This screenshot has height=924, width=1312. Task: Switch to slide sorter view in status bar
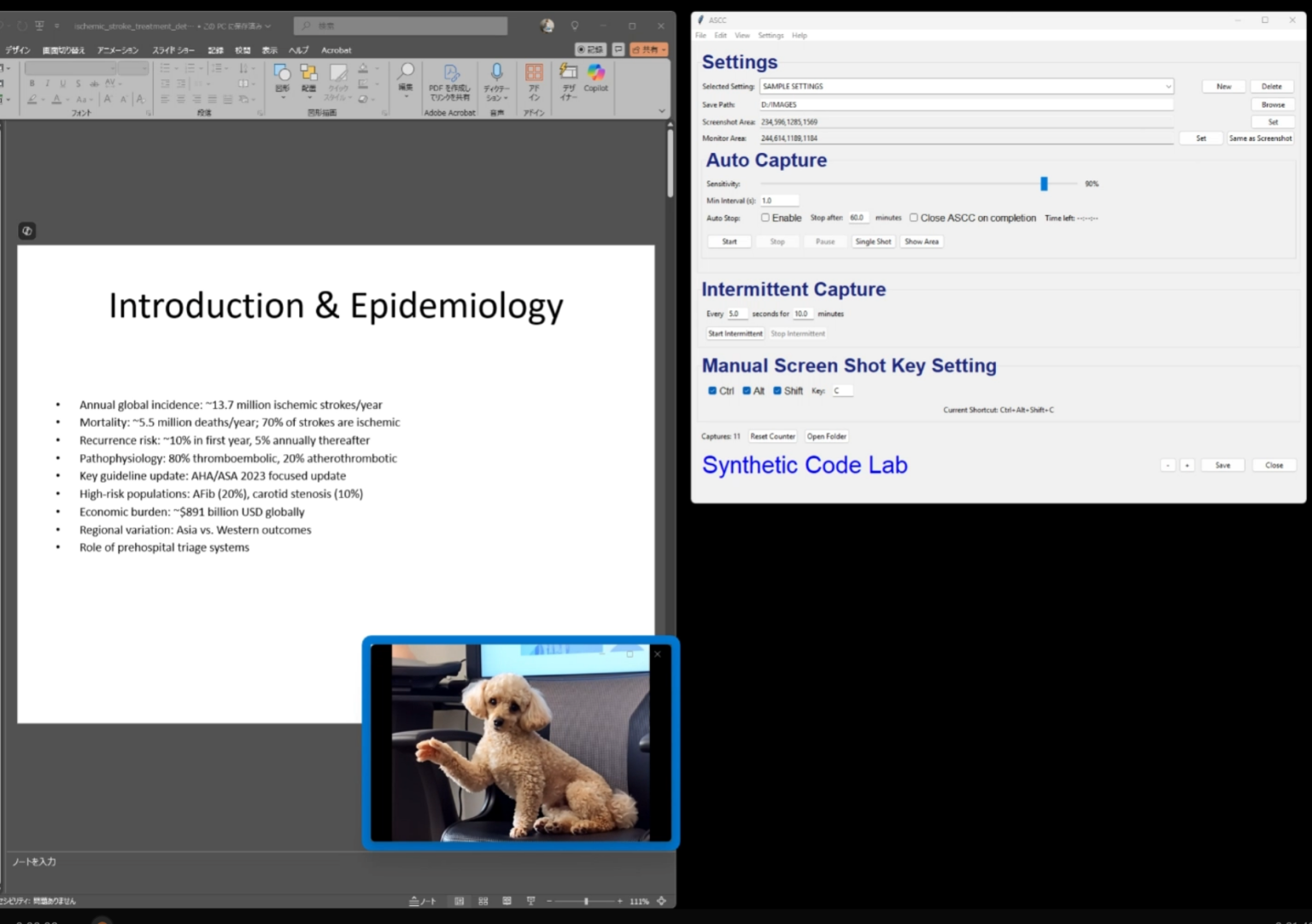(x=483, y=901)
